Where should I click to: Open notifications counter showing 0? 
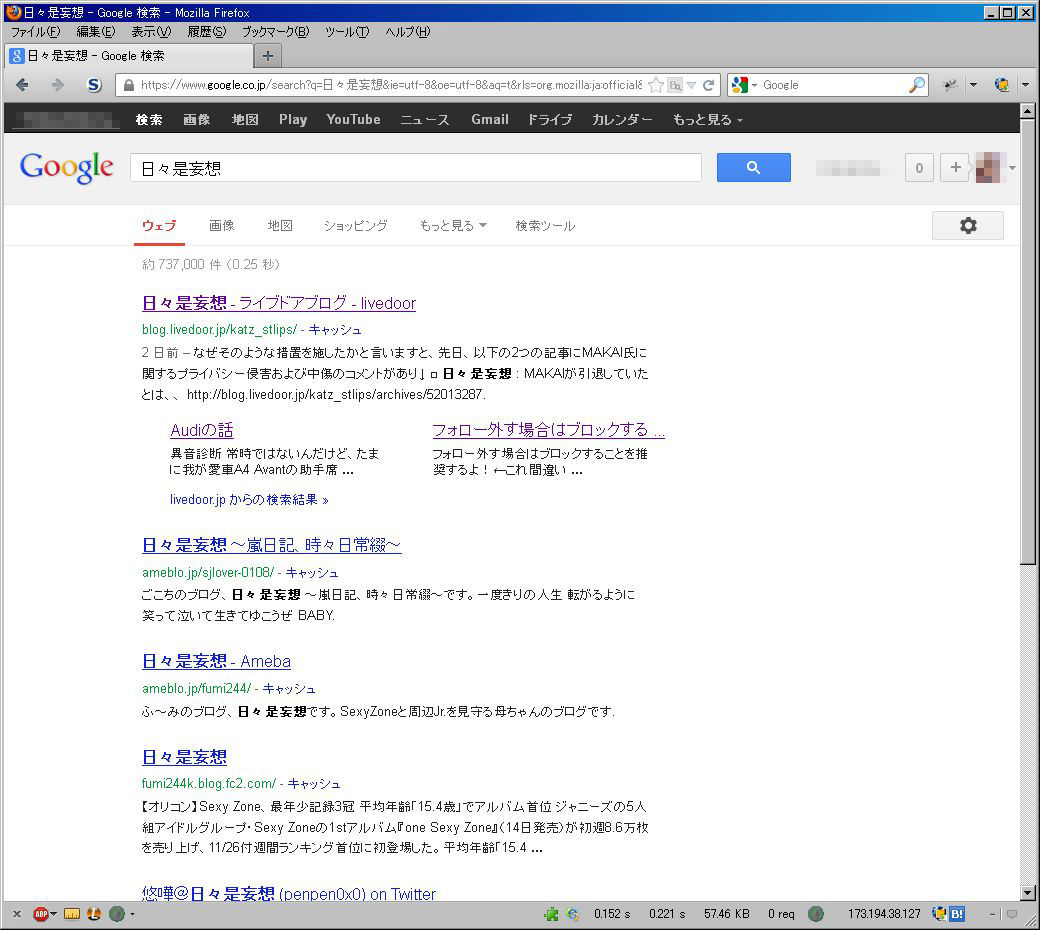point(919,168)
